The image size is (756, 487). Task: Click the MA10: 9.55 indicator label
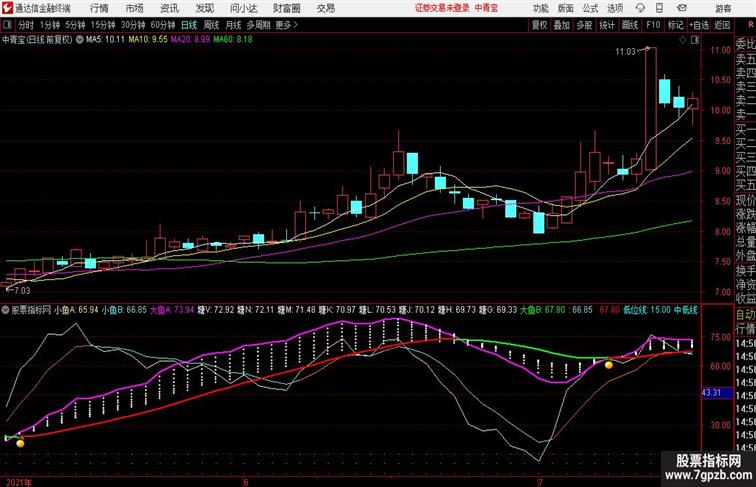click(148, 40)
